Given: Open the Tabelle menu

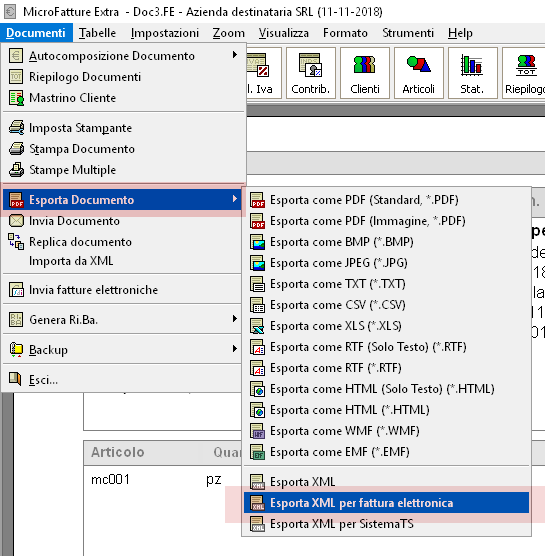Looking at the screenshot, I should 97,33.
